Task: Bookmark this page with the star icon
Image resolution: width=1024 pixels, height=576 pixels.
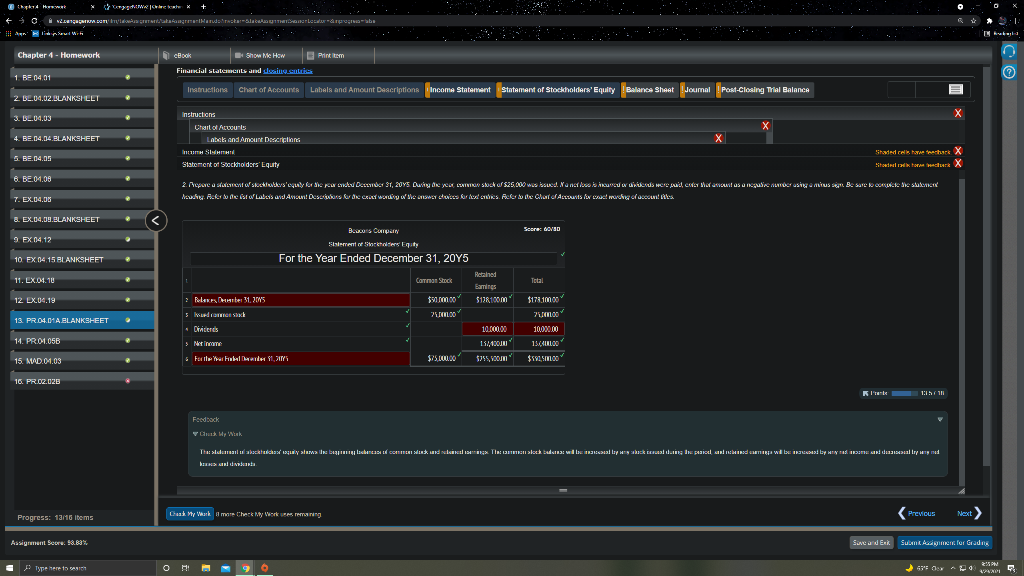Action: click(974, 21)
